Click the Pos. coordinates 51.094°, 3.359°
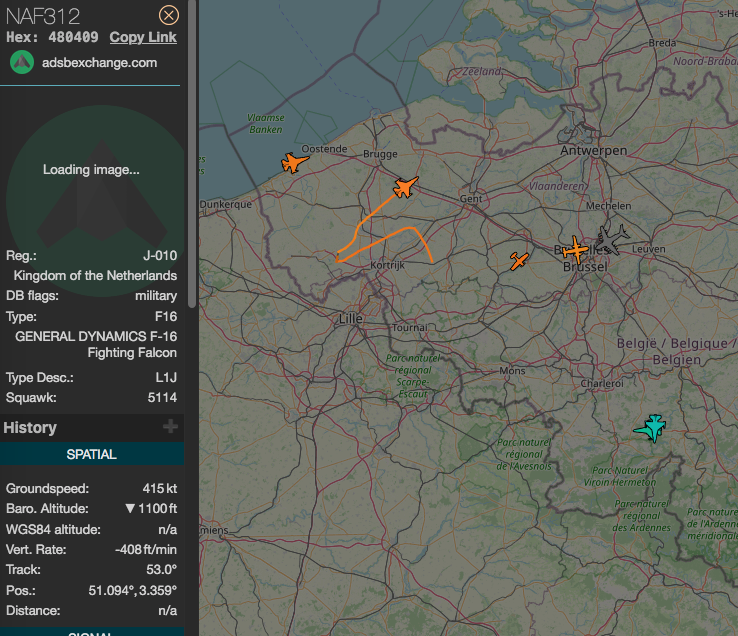The image size is (738, 636). 133,590
